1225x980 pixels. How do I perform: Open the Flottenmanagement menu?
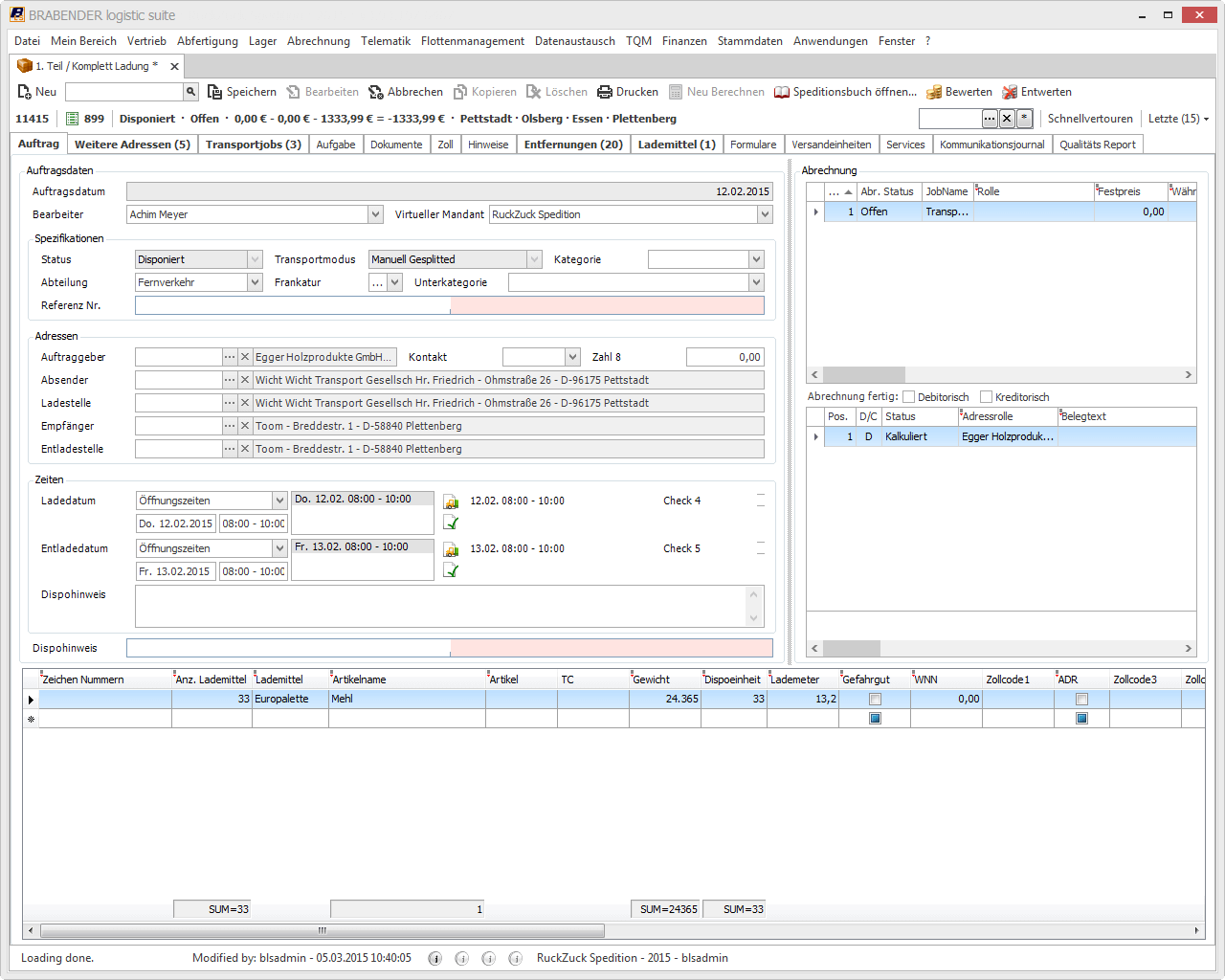point(472,41)
